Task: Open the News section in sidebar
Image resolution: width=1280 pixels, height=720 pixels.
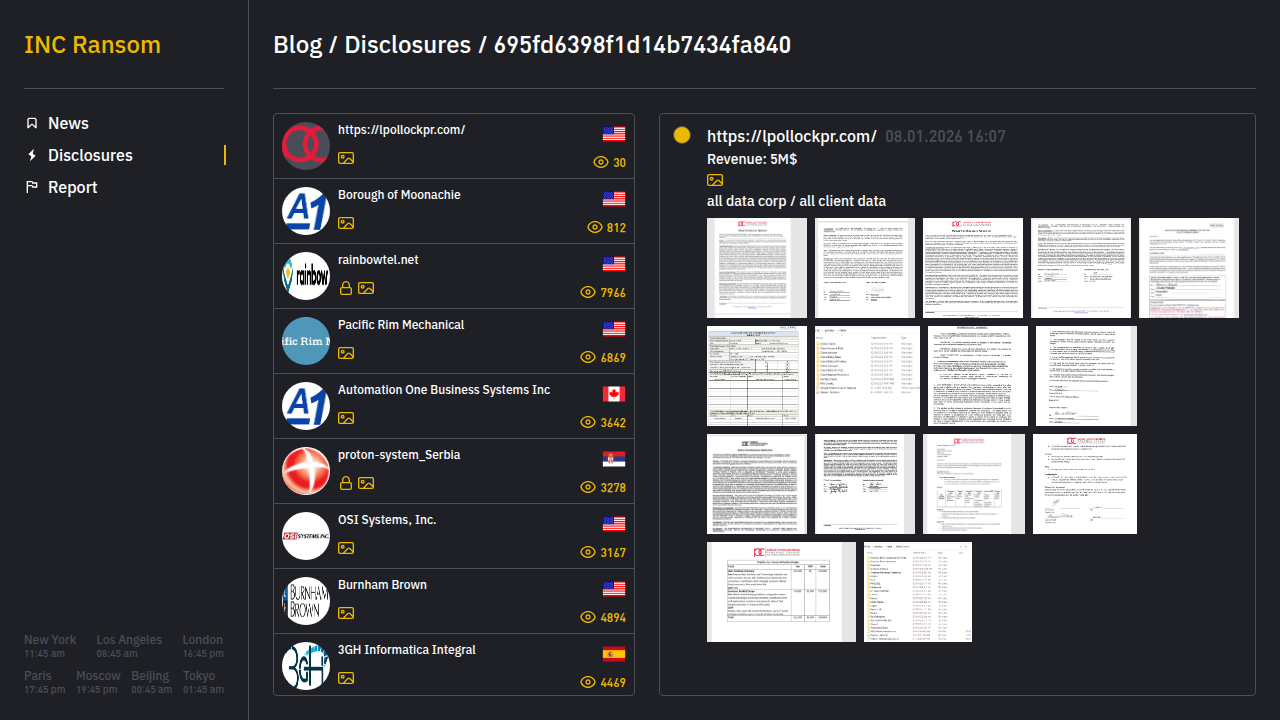Action: [68, 123]
